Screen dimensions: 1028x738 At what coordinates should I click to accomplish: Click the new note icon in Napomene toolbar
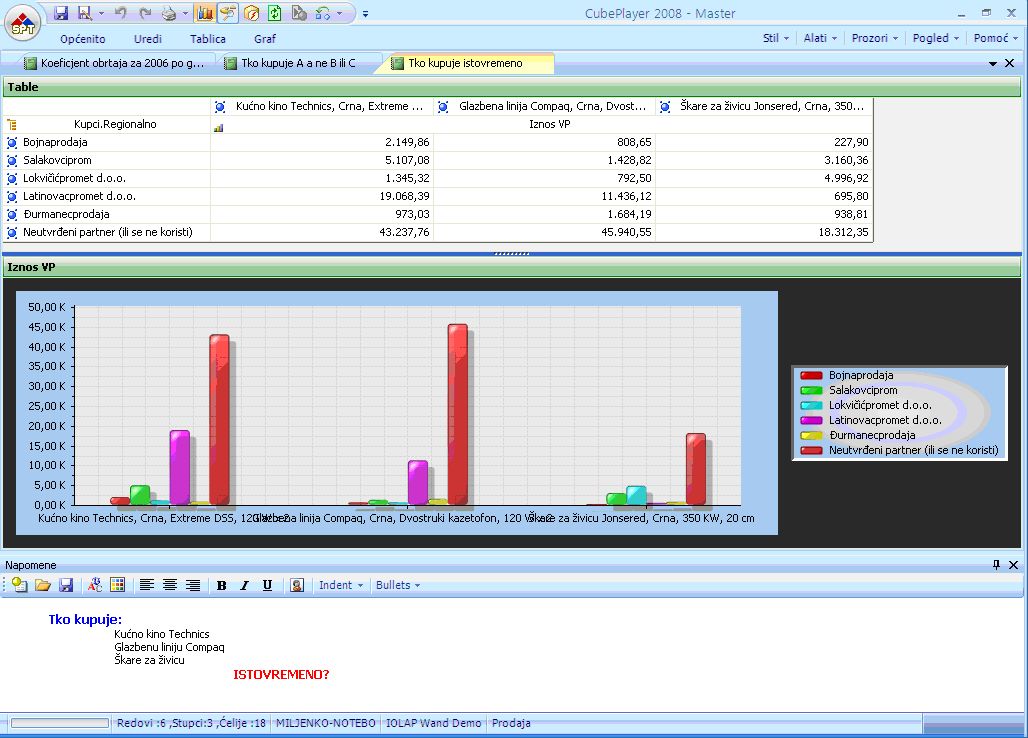tap(20, 585)
